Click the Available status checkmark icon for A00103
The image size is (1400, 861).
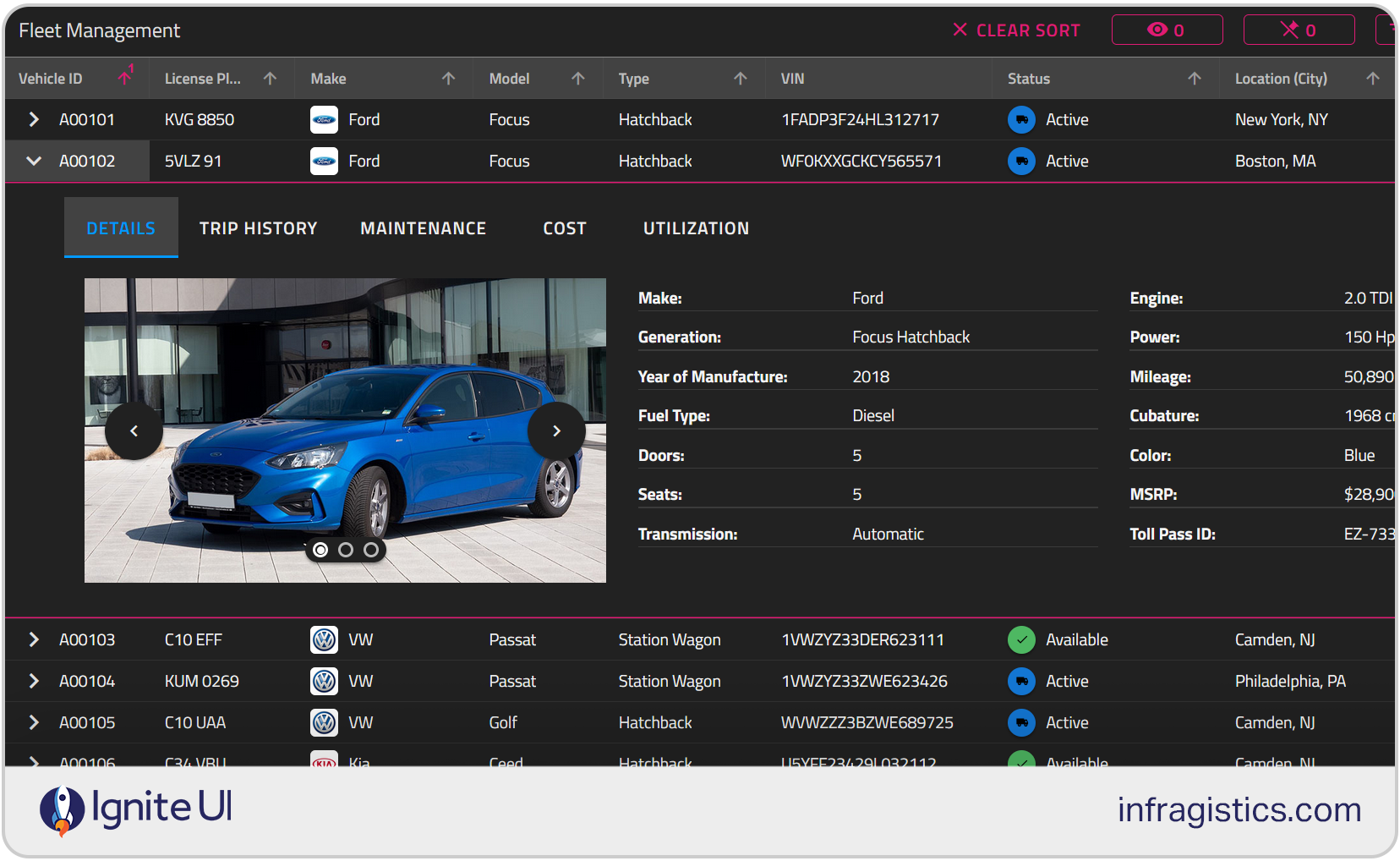1021,639
